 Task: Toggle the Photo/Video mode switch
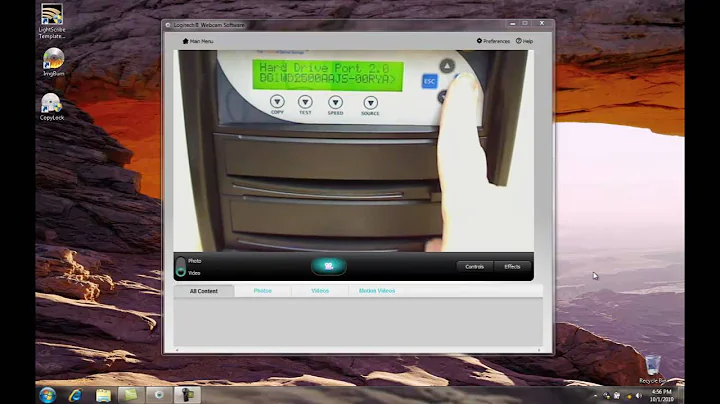pyautogui.click(x=180, y=267)
